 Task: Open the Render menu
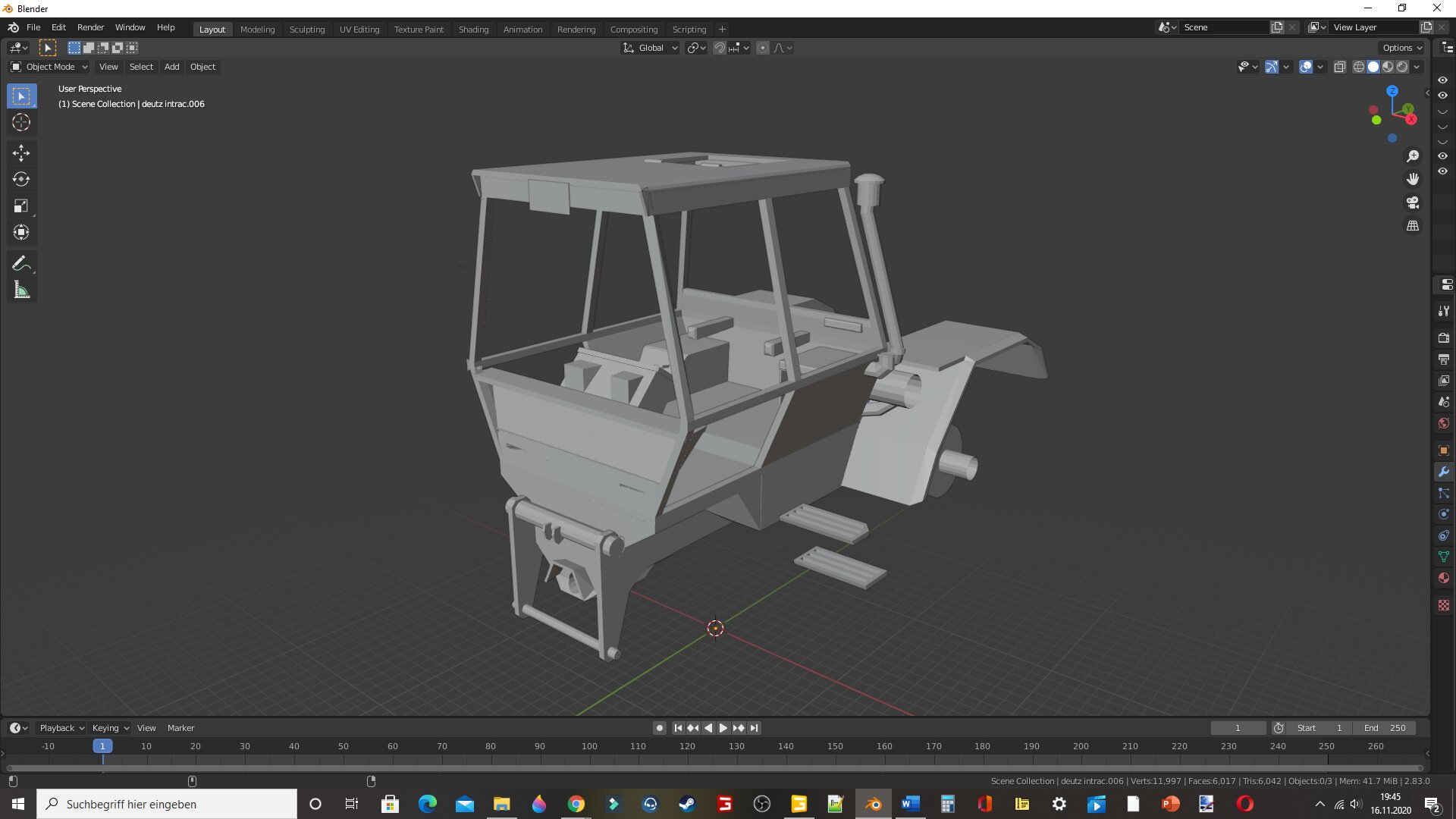[x=90, y=27]
